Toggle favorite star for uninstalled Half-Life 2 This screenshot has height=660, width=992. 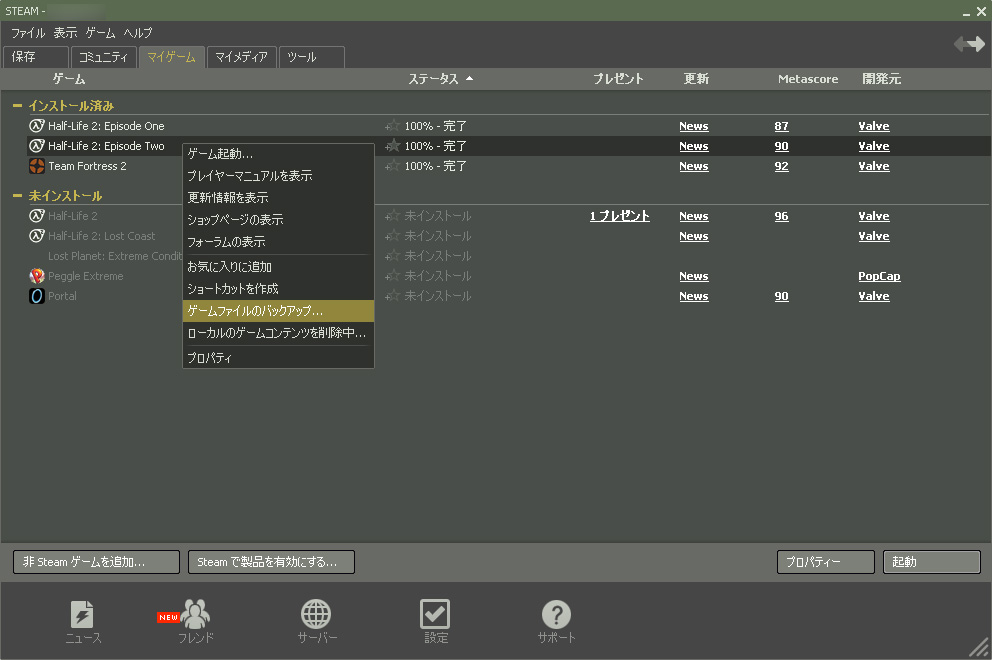392,216
